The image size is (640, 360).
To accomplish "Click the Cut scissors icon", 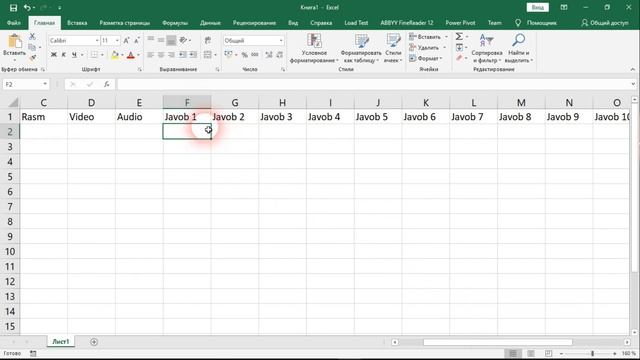I will [x=32, y=37].
